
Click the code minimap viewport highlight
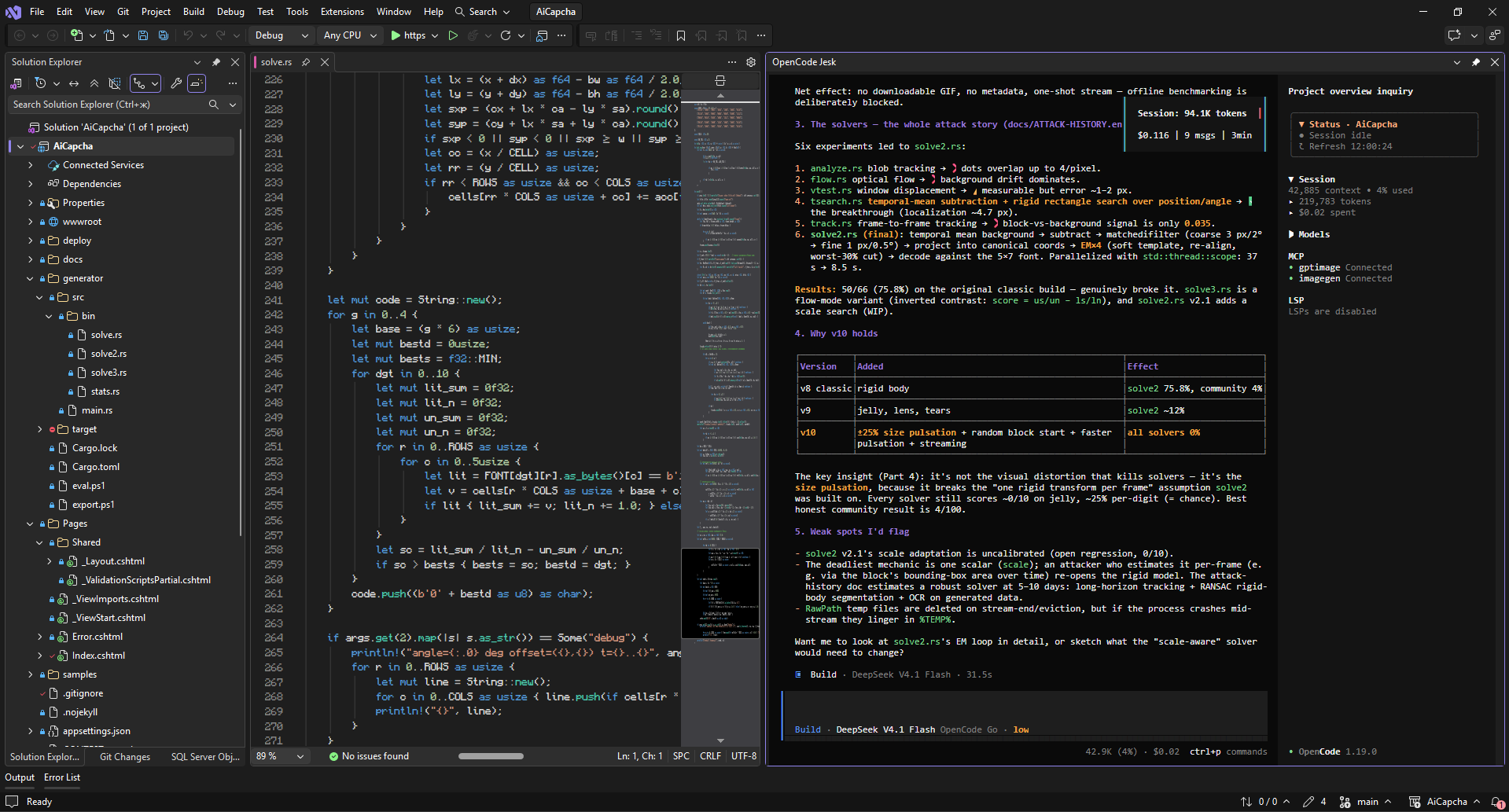pyautogui.click(x=720, y=593)
